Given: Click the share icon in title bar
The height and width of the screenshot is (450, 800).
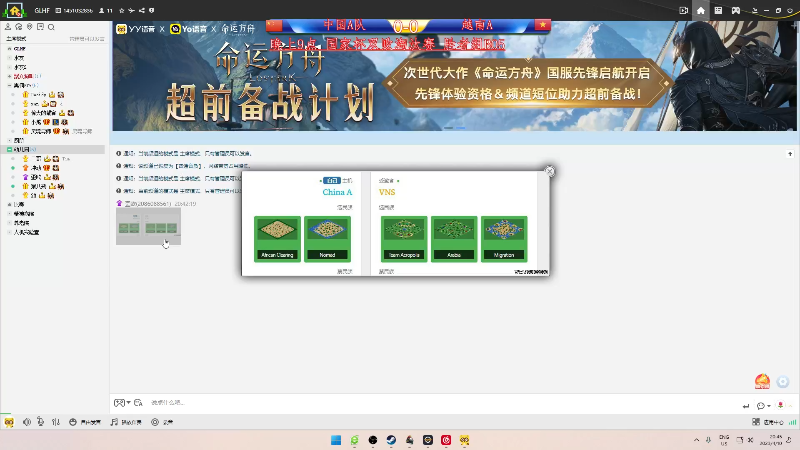Looking at the screenshot, I should 142,10.
